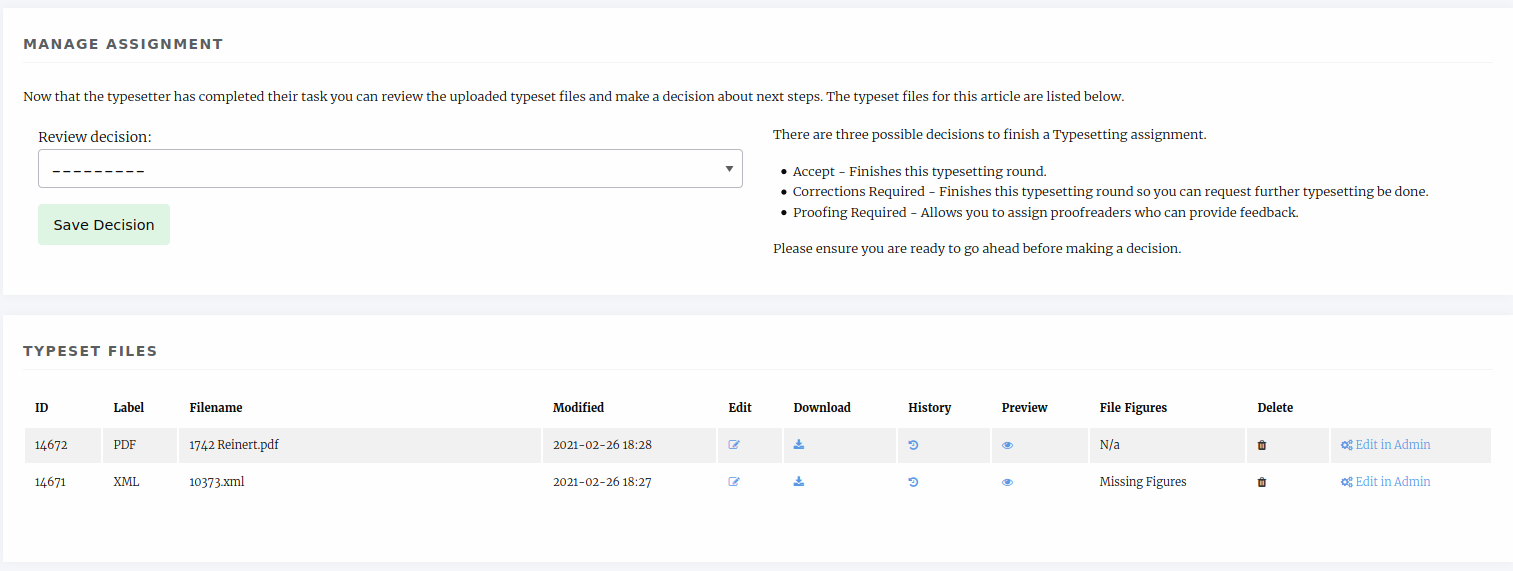Open the Review decision dropdown
Viewport: 1513px width, 571px height.
pyautogui.click(x=389, y=169)
